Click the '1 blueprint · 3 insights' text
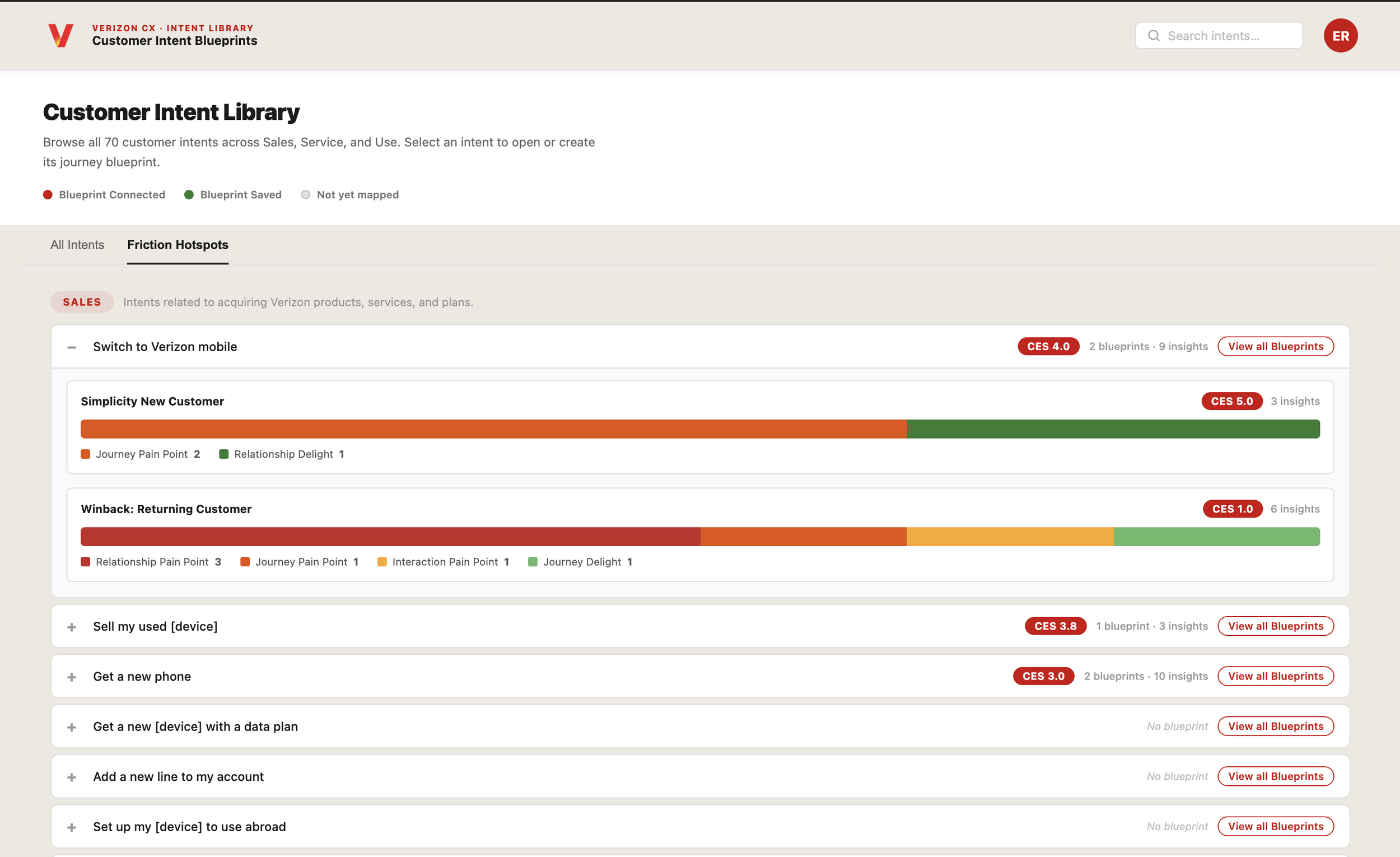The width and height of the screenshot is (1400, 857). click(1151, 626)
